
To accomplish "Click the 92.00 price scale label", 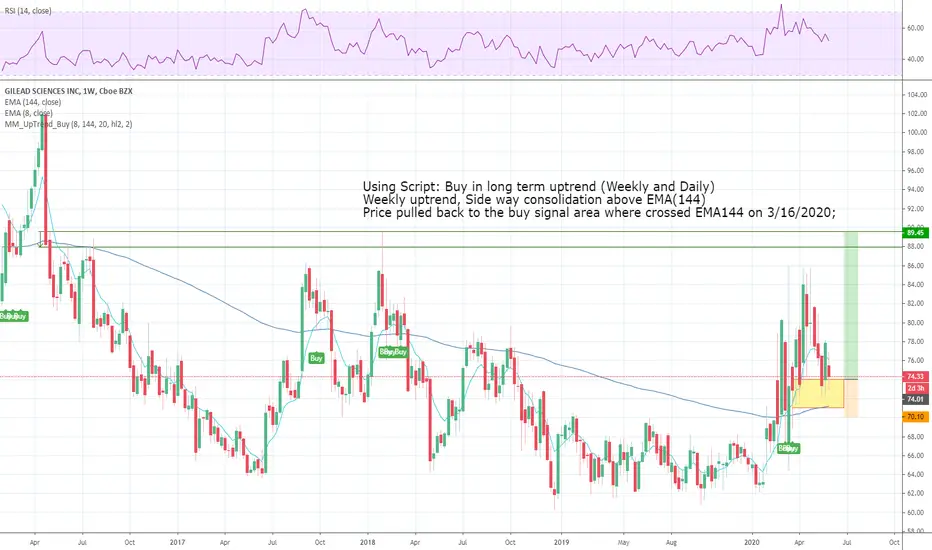I will (917, 209).
